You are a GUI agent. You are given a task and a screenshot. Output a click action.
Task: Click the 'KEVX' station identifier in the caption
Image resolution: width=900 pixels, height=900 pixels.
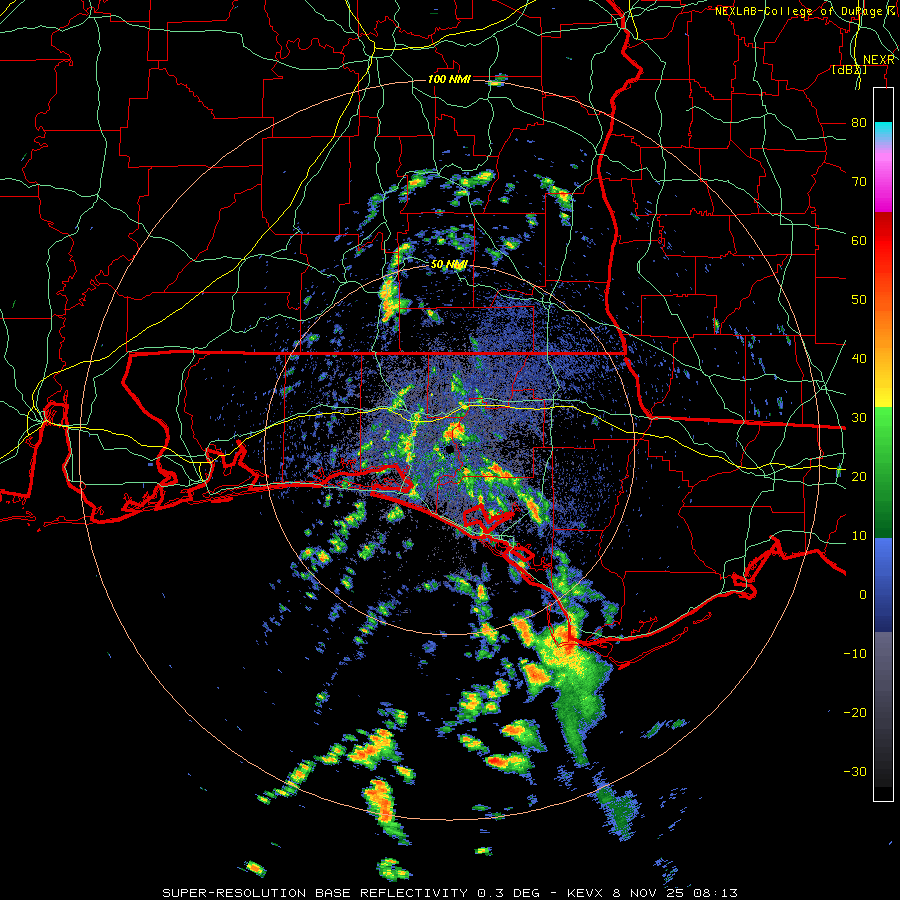pyautogui.click(x=587, y=893)
